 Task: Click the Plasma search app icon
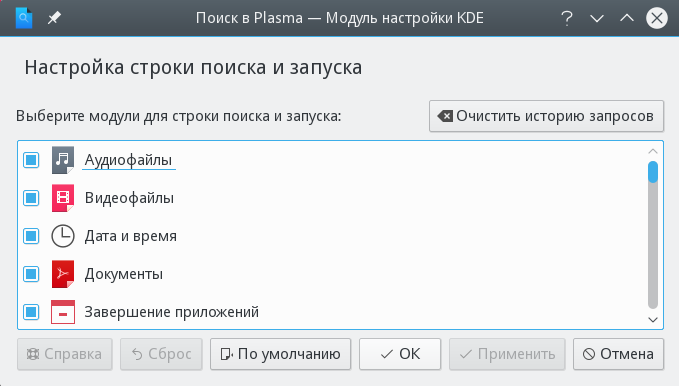coord(24,18)
